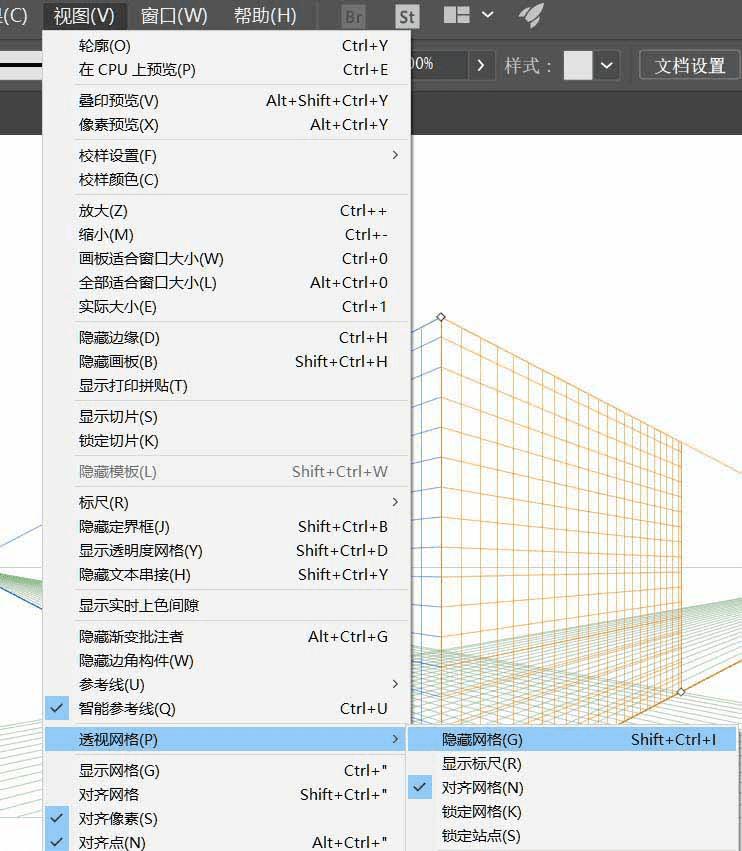Toggle 隐藏画板(B) option
Viewport: 742px width, 851px height.
227,361
